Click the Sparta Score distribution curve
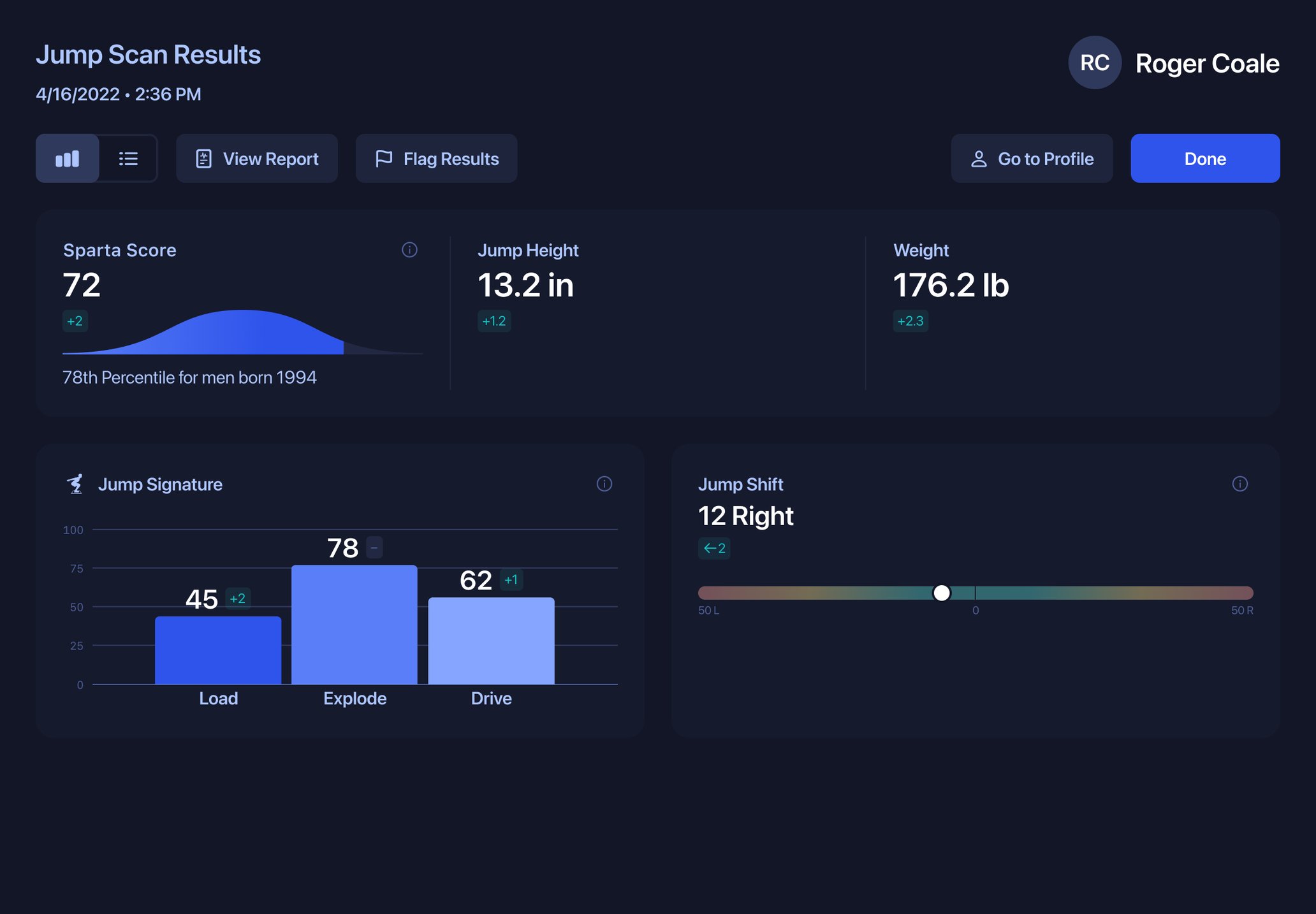This screenshot has height=914, width=1316. (242, 335)
